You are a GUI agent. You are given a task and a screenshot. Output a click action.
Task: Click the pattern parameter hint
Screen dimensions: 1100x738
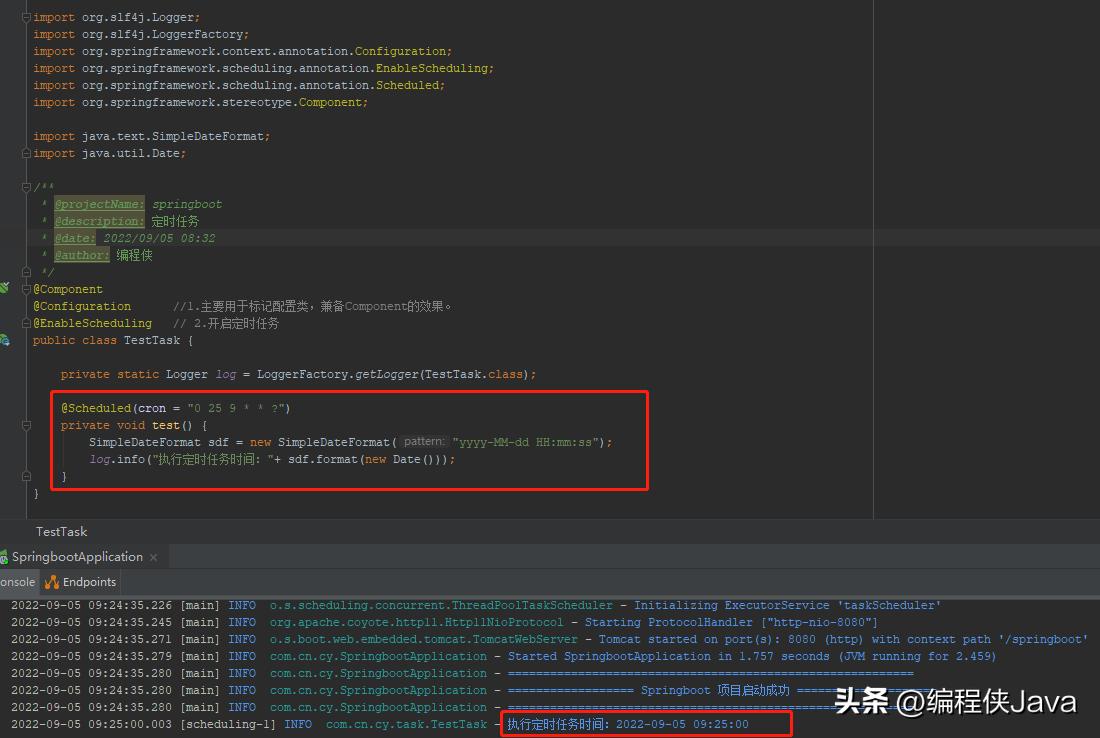click(425, 442)
